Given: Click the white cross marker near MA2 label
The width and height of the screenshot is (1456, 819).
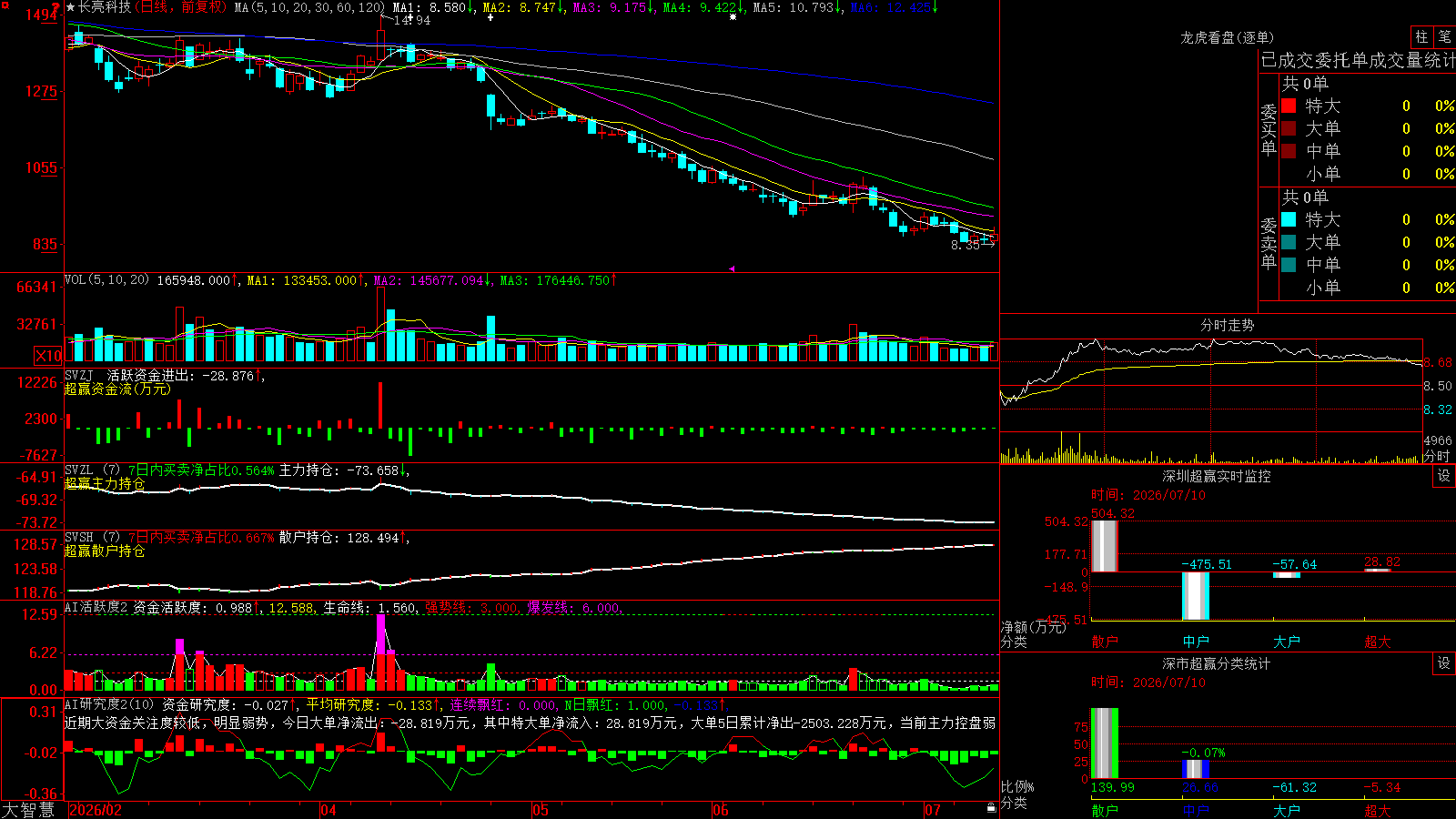Looking at the screenshot, I should pos(490,17).
